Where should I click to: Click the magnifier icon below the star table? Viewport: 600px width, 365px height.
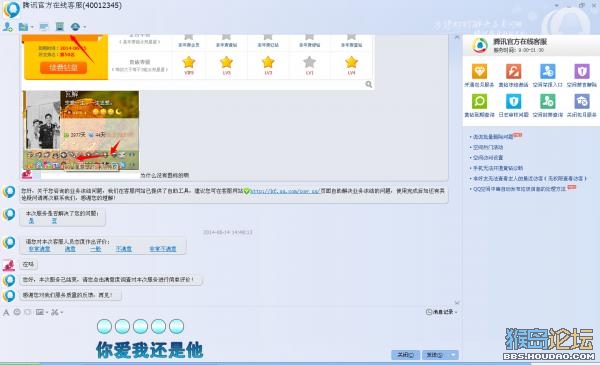tap(368, 84)
